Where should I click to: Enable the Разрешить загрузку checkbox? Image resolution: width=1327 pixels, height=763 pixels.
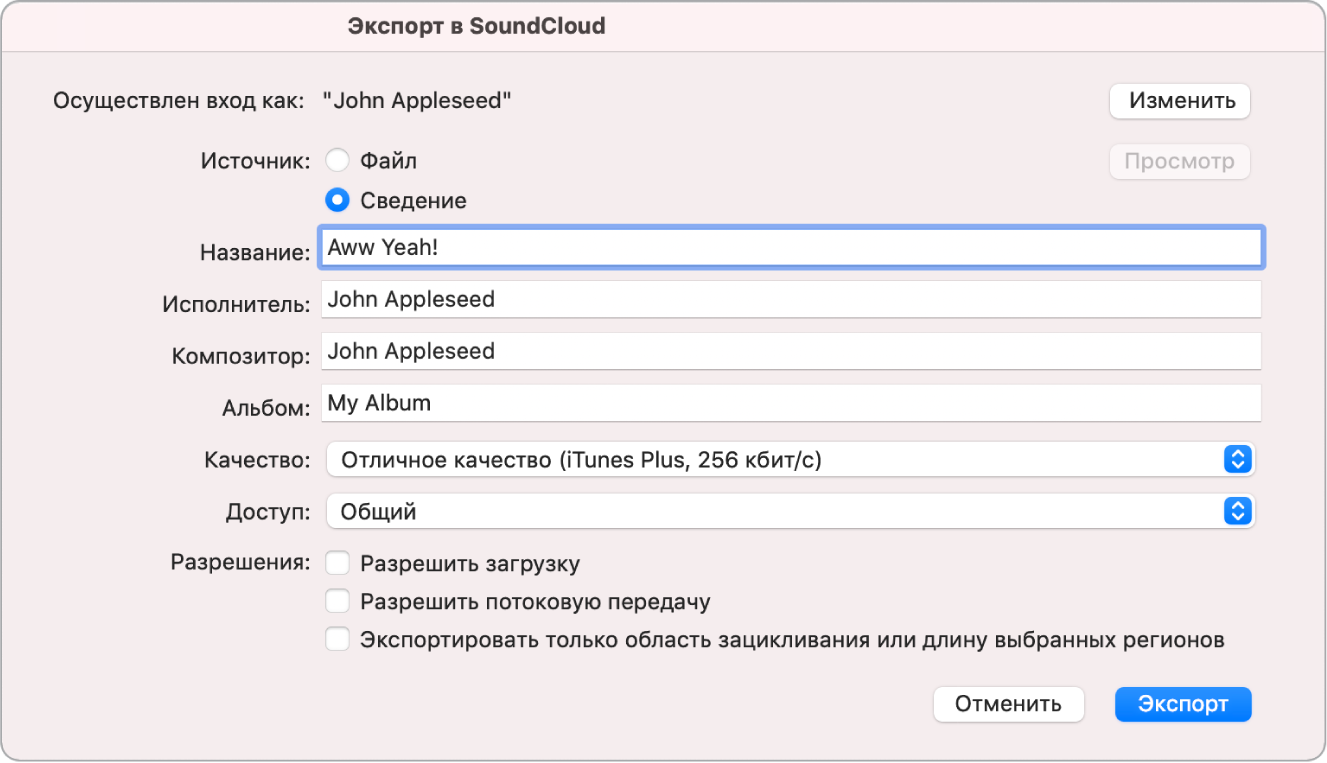[338, 564]
